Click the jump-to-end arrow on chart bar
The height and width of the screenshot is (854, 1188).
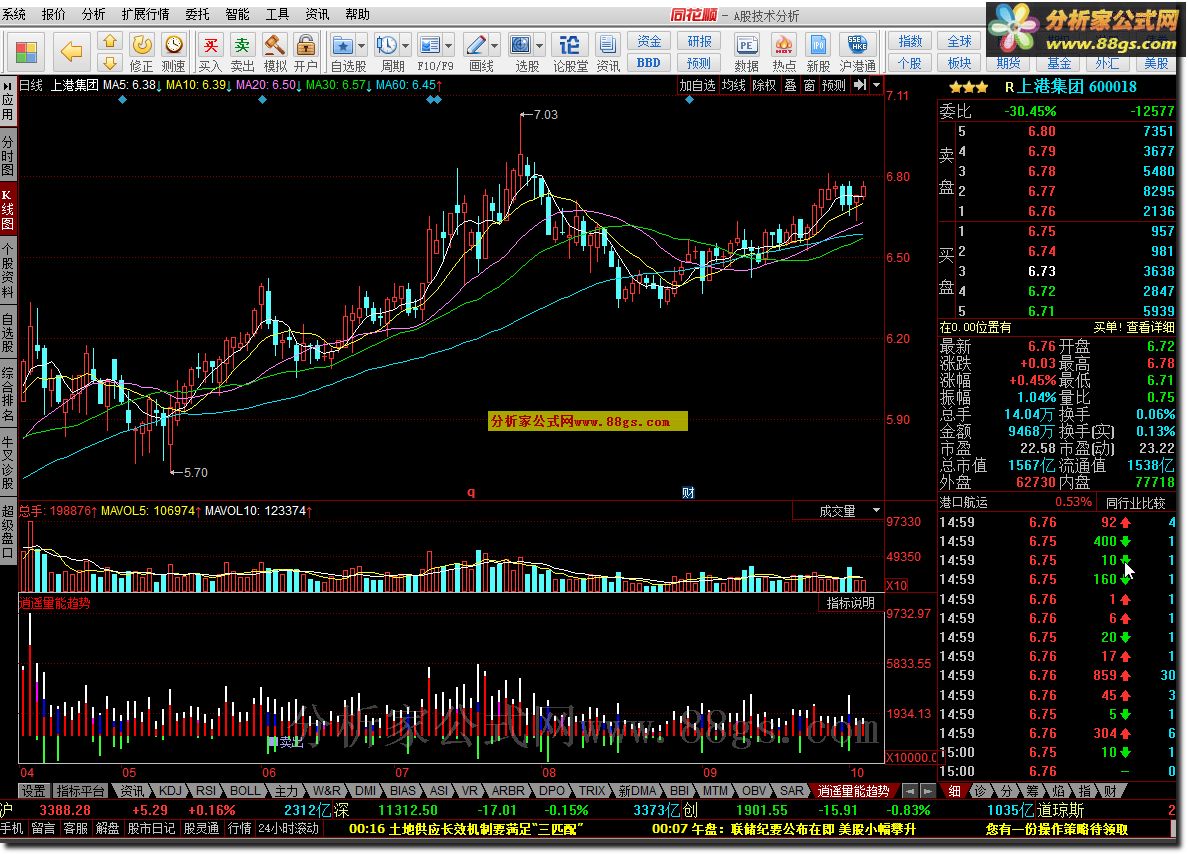860,85
